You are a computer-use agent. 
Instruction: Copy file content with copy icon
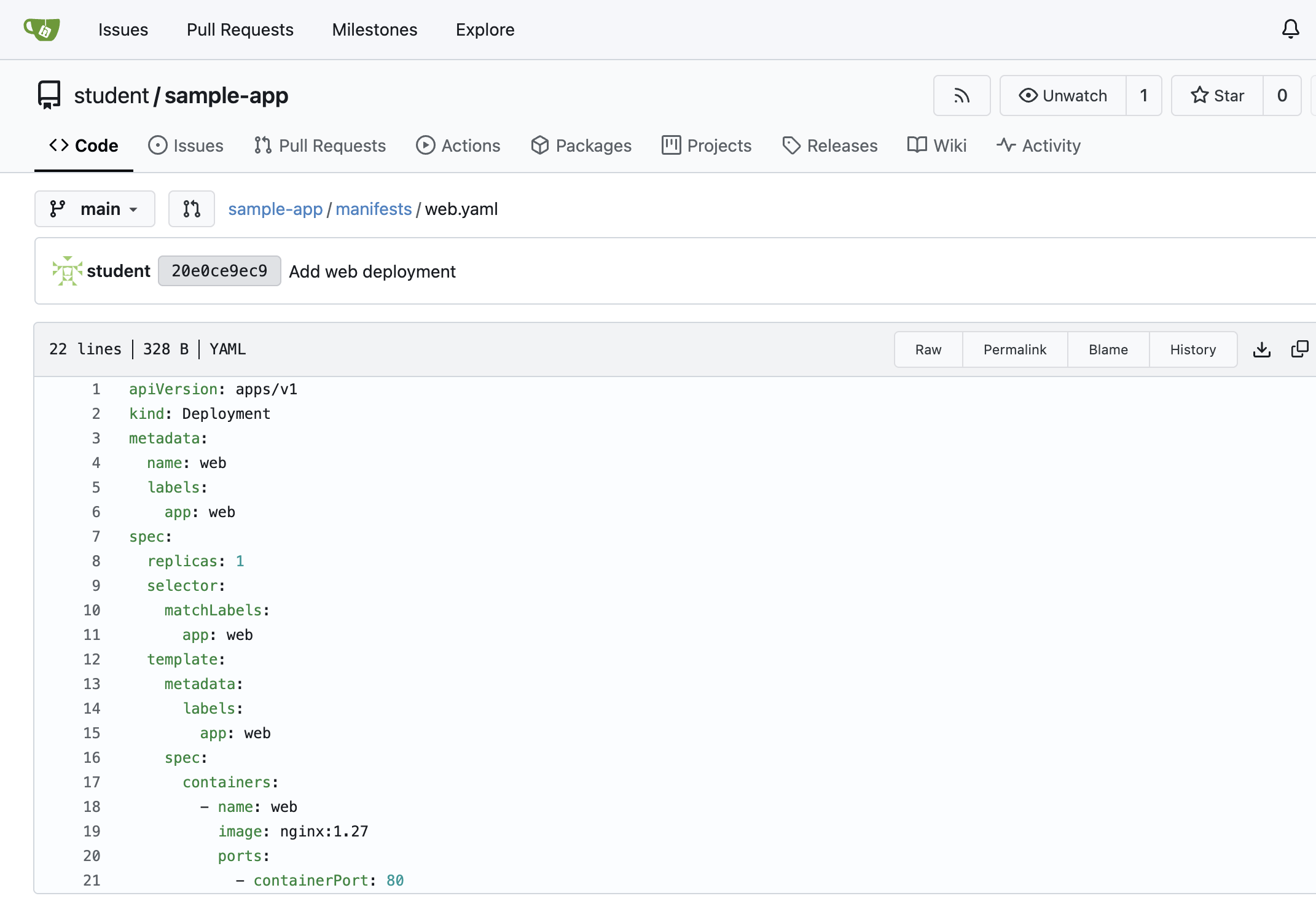[1300, 349]
